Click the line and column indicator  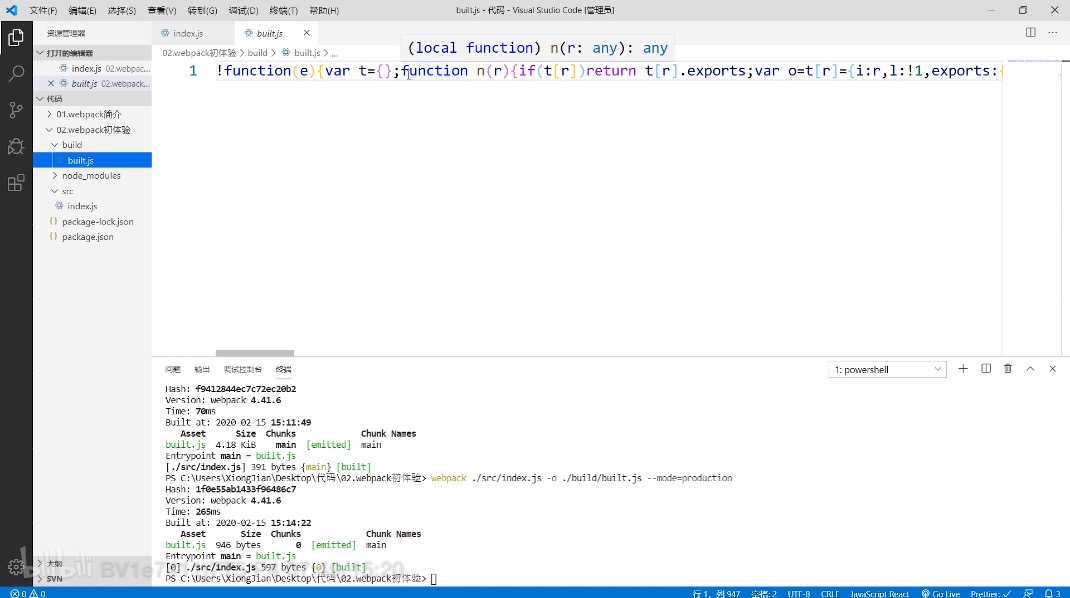click(716, 593)
